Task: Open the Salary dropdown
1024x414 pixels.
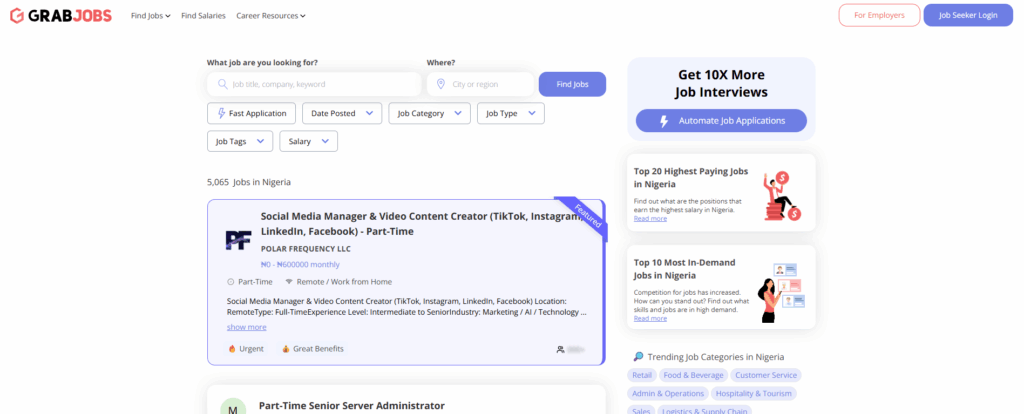Action: pyautogui.click(x=308, y=141)
